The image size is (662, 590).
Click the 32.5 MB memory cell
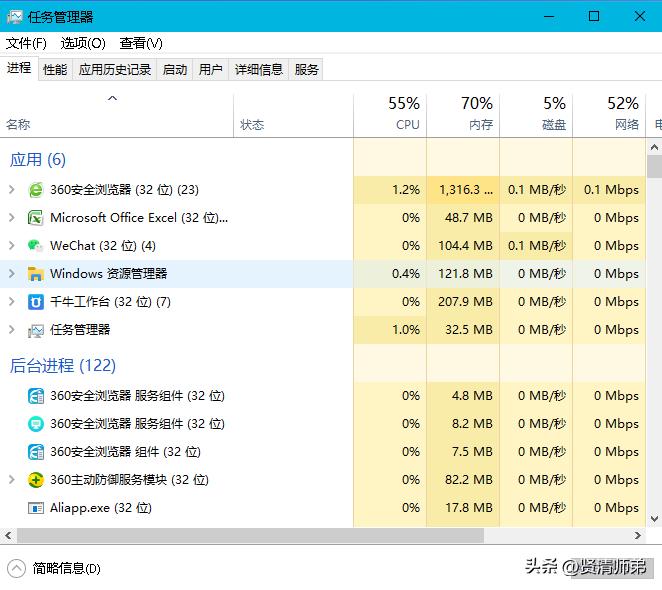pyautogui.click(x=463, y=330)
